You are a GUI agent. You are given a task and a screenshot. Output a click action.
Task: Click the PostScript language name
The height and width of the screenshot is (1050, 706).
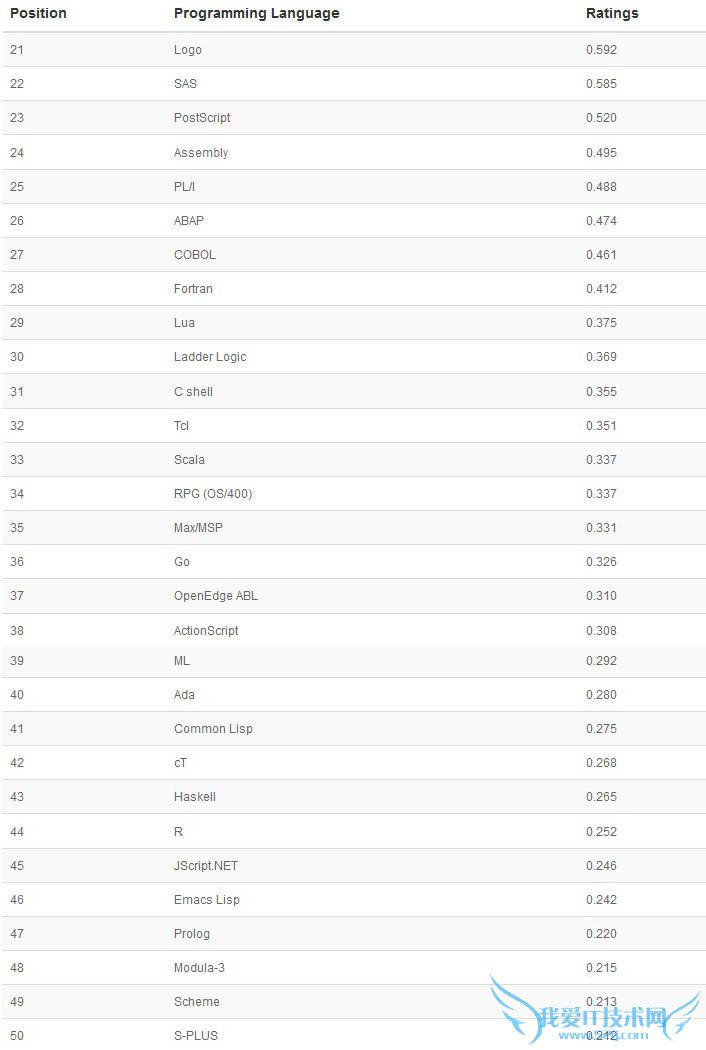coord(202,118)
